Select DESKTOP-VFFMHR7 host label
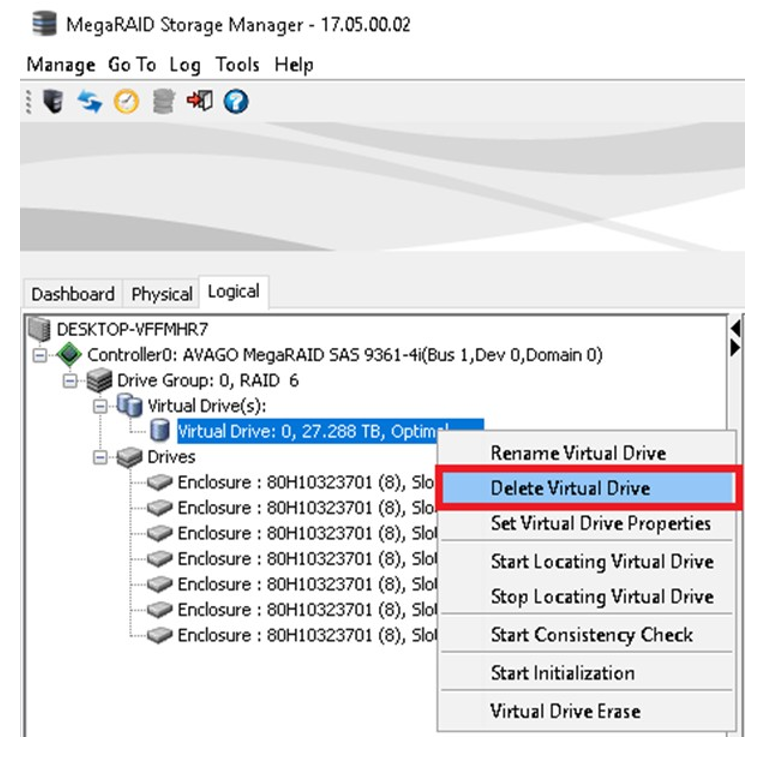 (132, 329)
